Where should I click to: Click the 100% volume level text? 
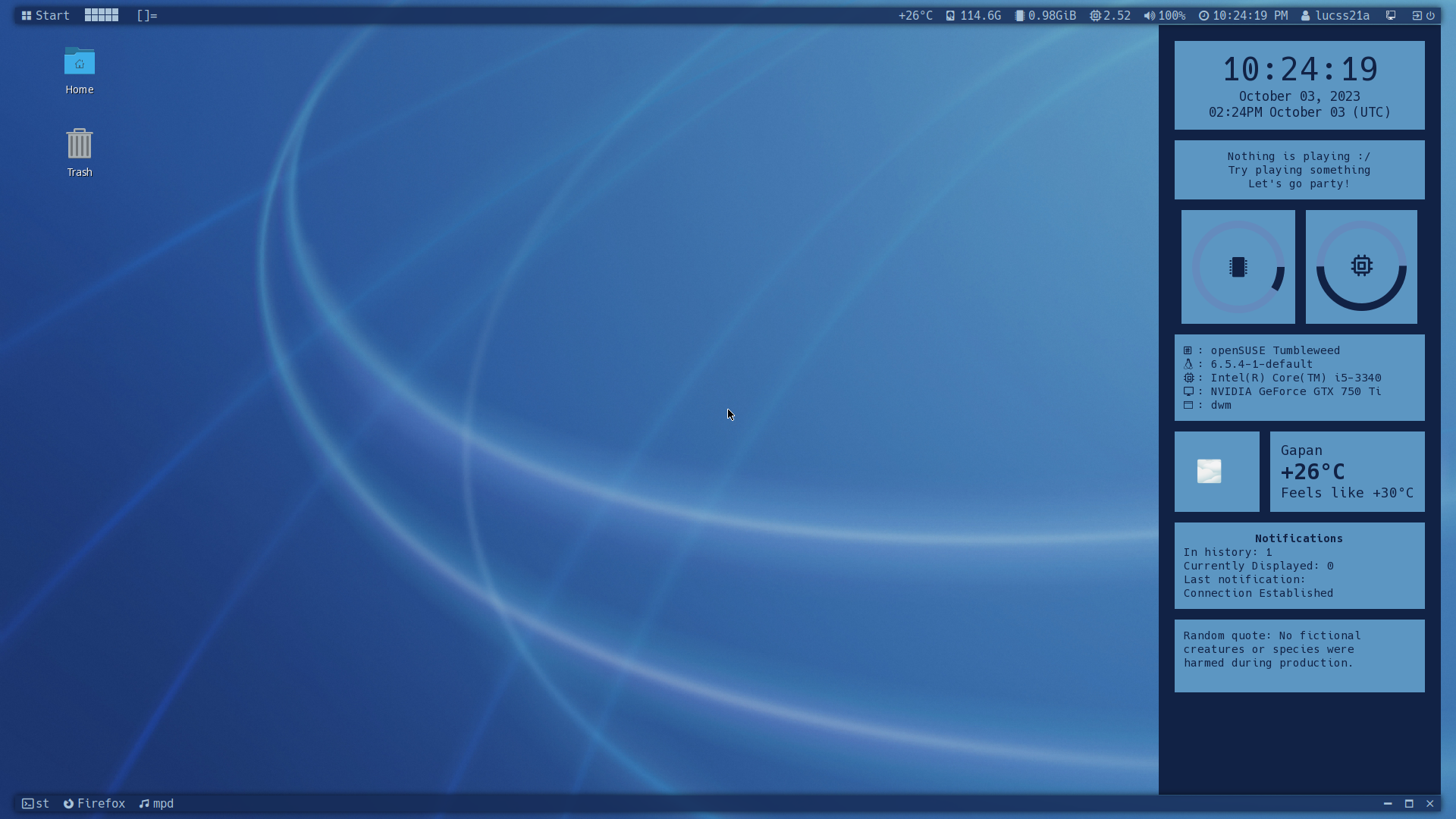[x=1172, y=15]
